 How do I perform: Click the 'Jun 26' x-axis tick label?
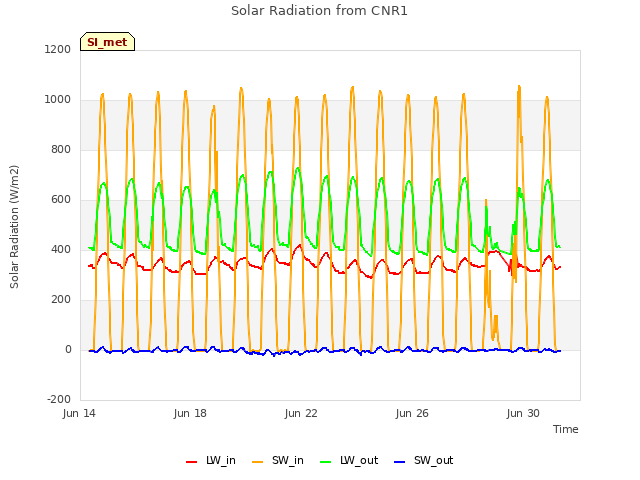point(412,413)
